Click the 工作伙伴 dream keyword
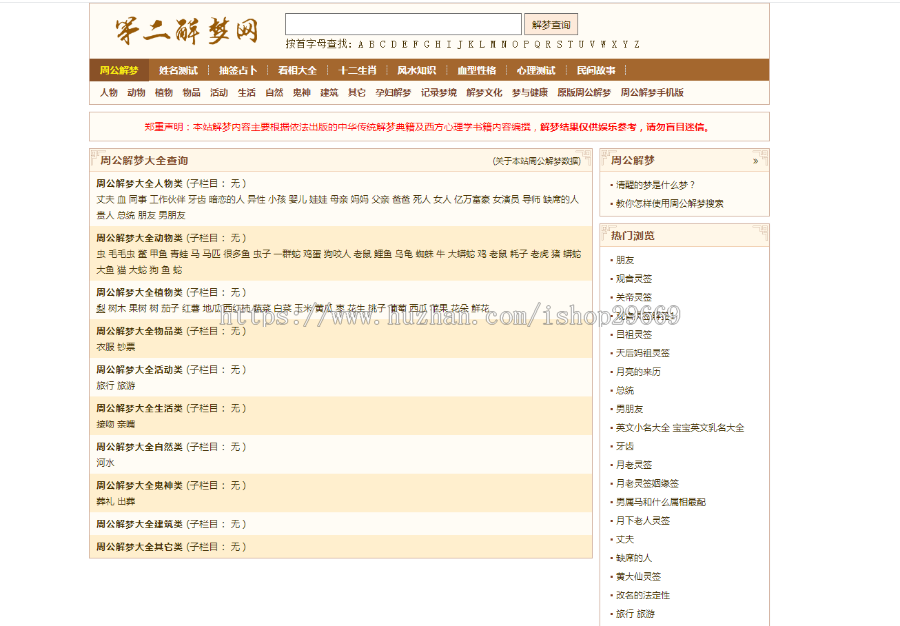This screenshot has height=626, width=900. 167,200
